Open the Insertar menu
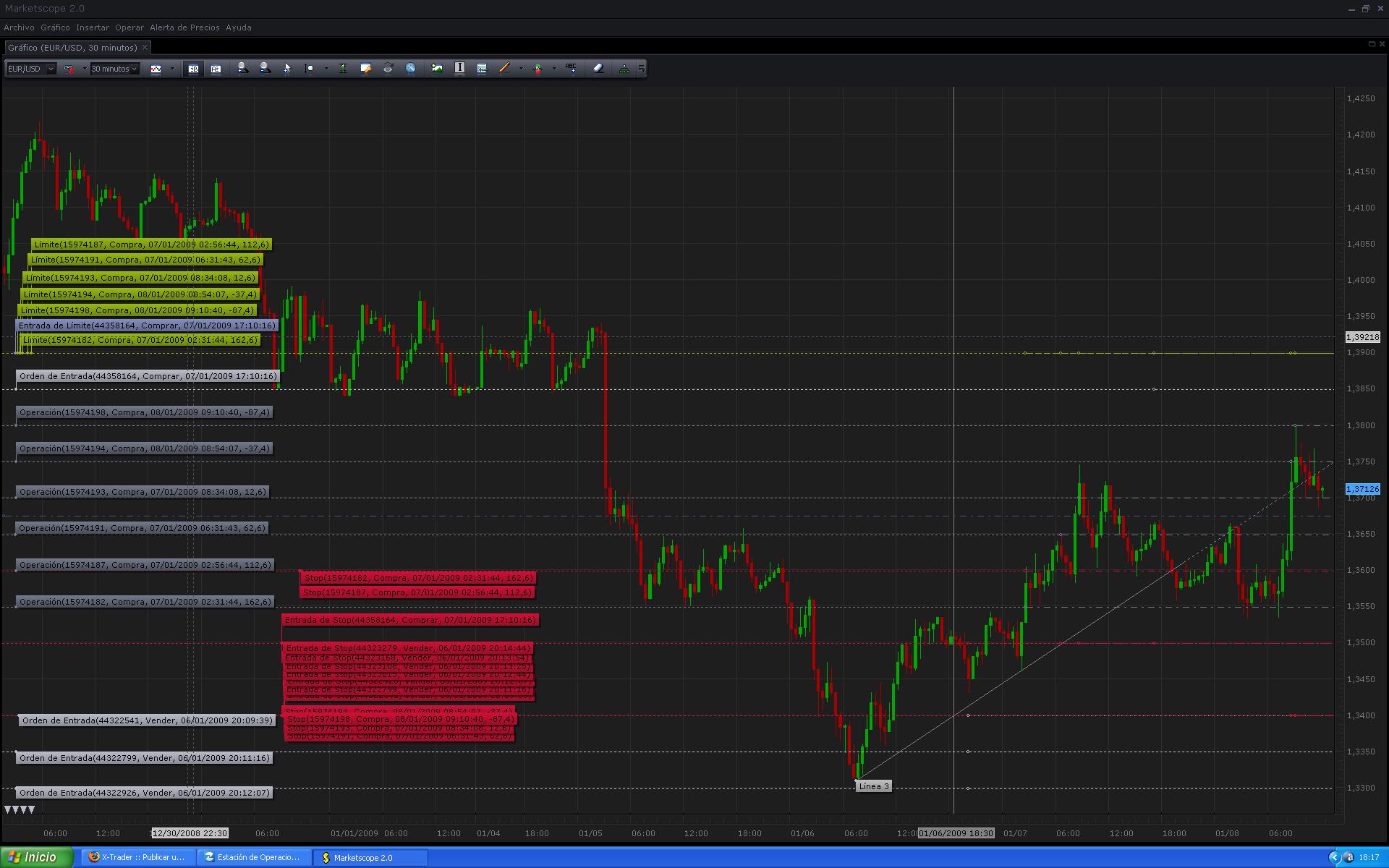 (92, 27)
